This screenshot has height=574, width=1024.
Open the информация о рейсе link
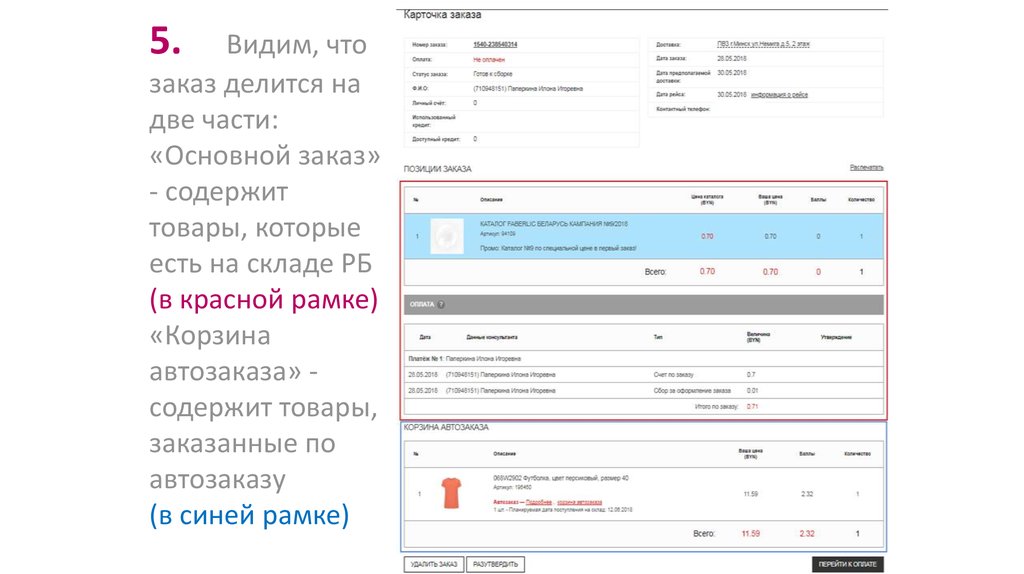coord(779,95)
